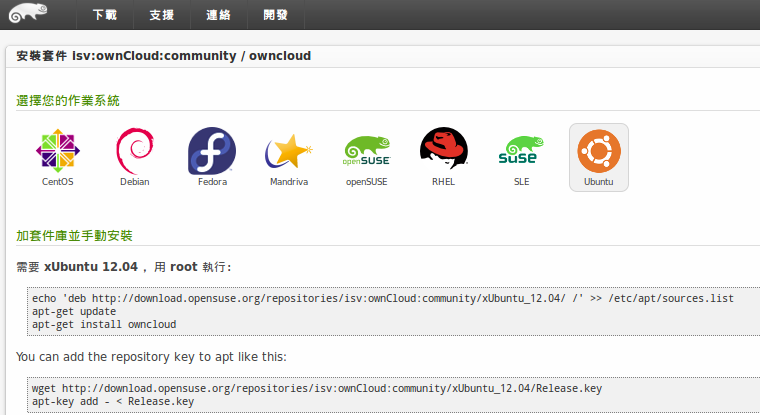
Task: Open the 支援 menu item
Action: pos(162,15)
